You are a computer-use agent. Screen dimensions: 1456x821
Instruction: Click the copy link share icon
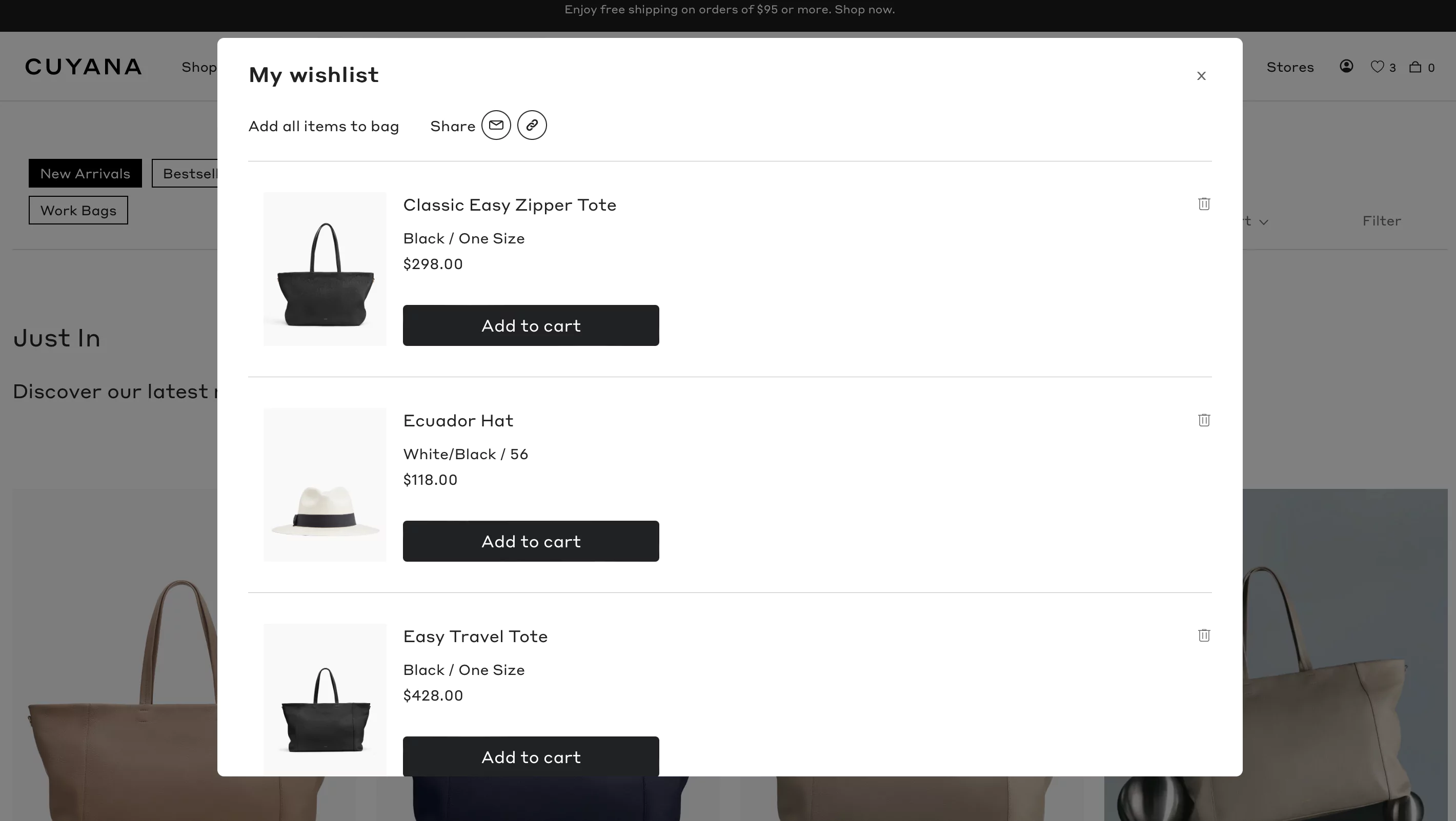[x=531, y=125]
